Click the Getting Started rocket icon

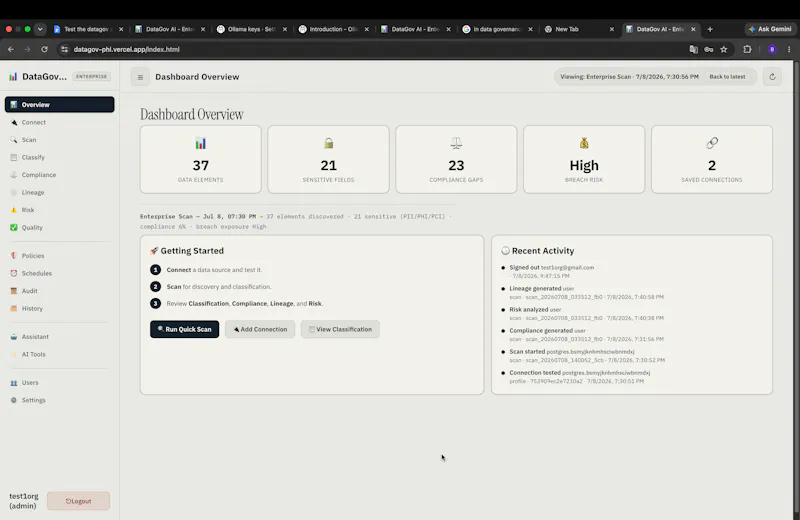coord(154,251)
